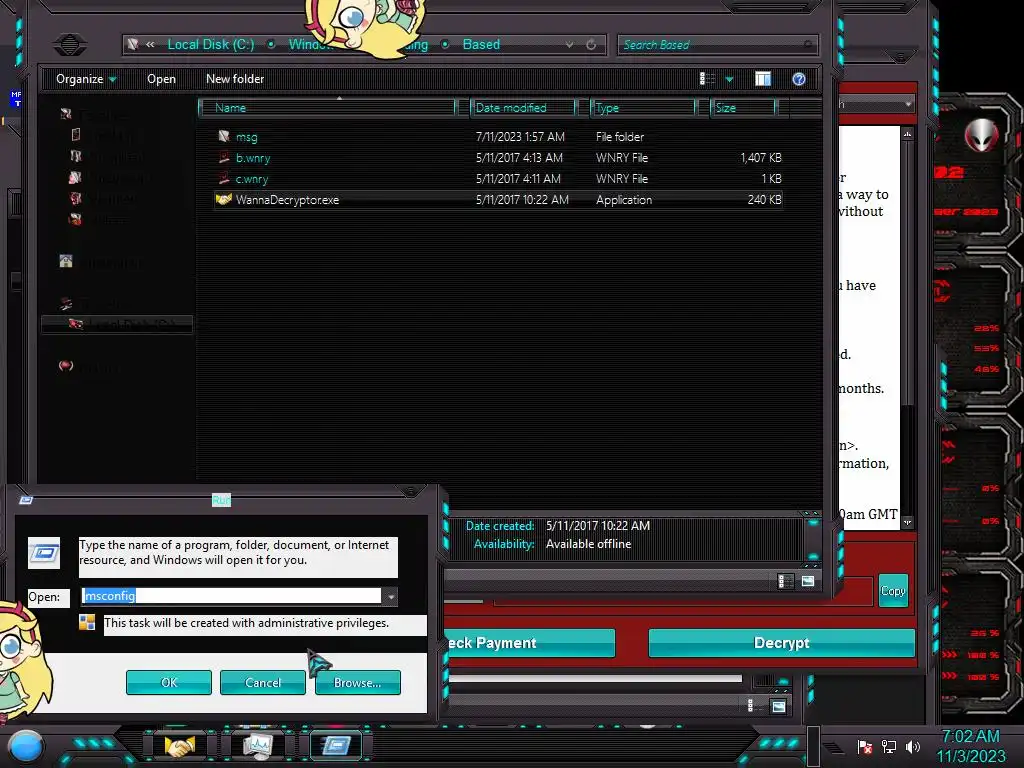Click the Copy button in ransomware window

pos(893,591)
